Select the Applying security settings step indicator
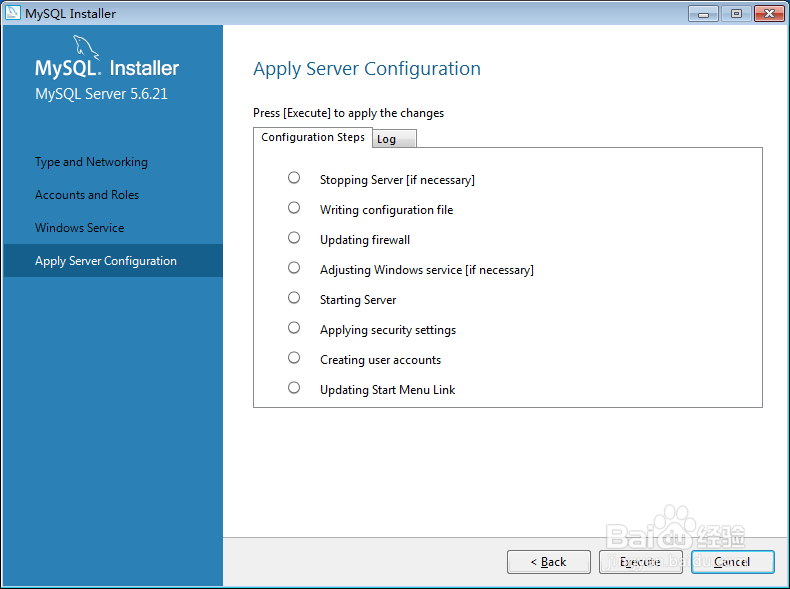 click(294, 328)
